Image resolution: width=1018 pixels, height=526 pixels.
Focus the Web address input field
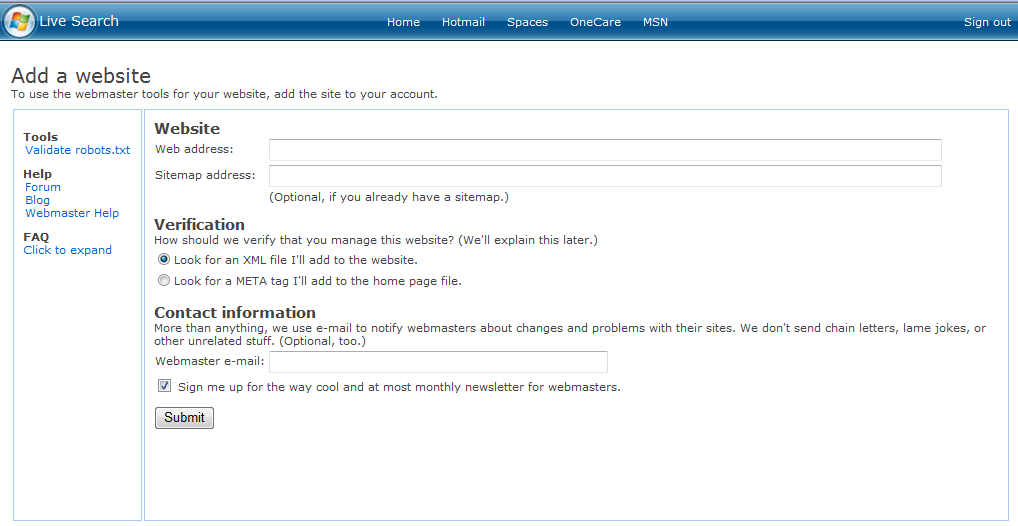[605, 150]
